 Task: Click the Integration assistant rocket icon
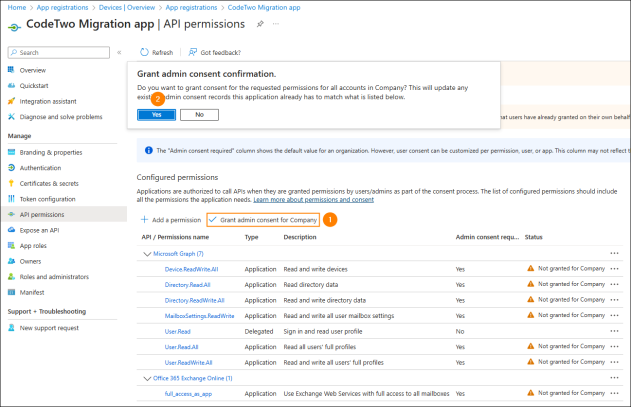[x=11, y=101]
